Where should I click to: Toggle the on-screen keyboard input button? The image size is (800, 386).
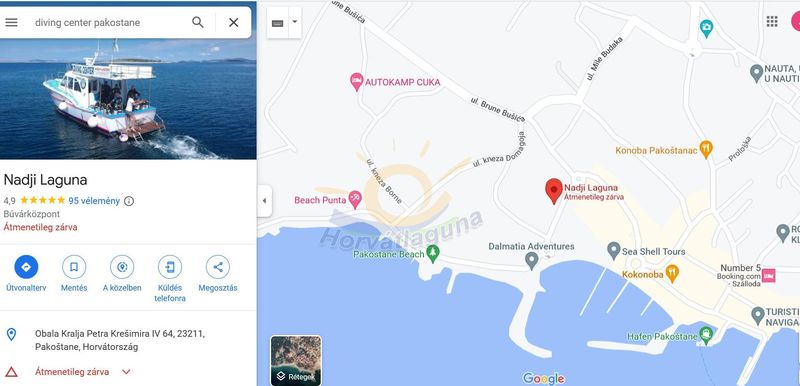[x=278, y=23]
